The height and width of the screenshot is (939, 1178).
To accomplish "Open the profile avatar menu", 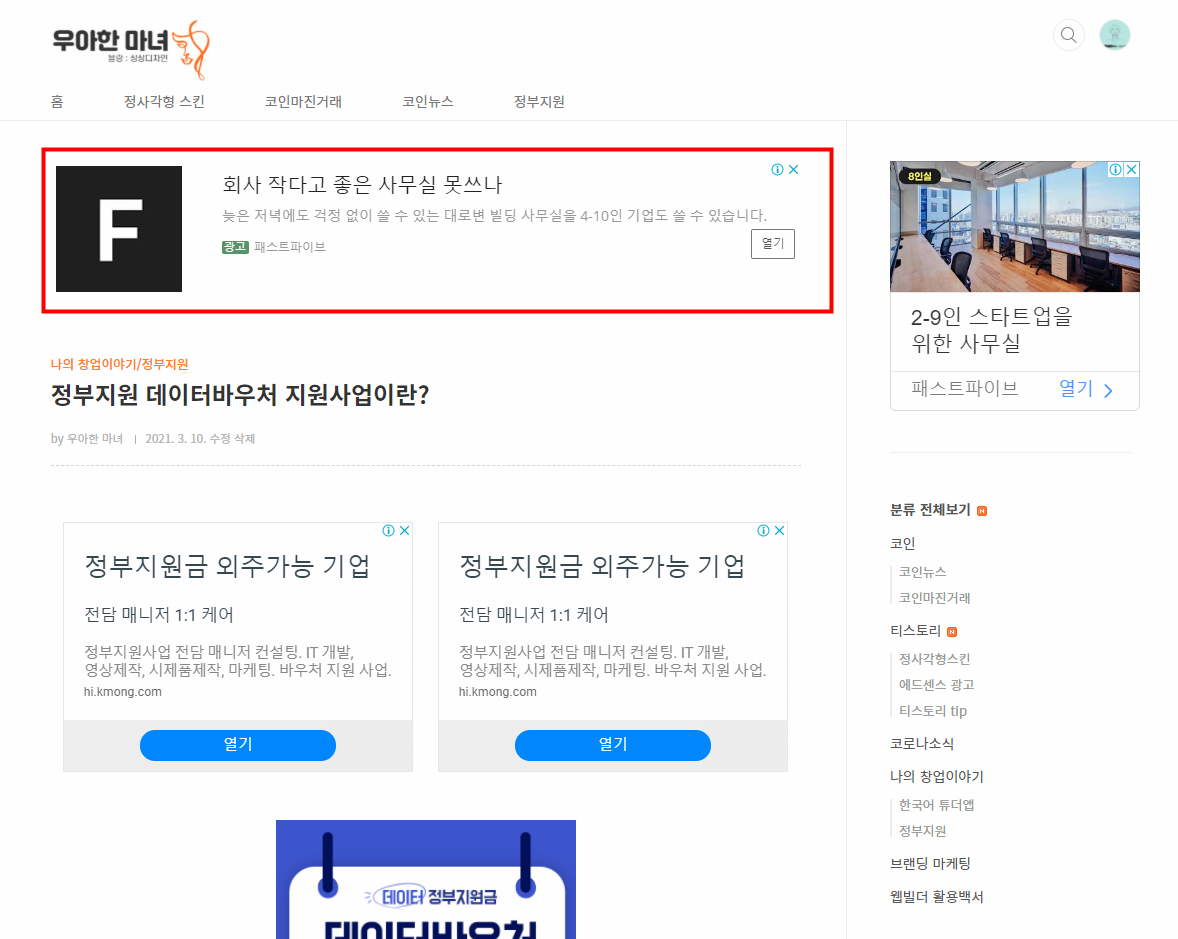I will (x=1115, y=35).
